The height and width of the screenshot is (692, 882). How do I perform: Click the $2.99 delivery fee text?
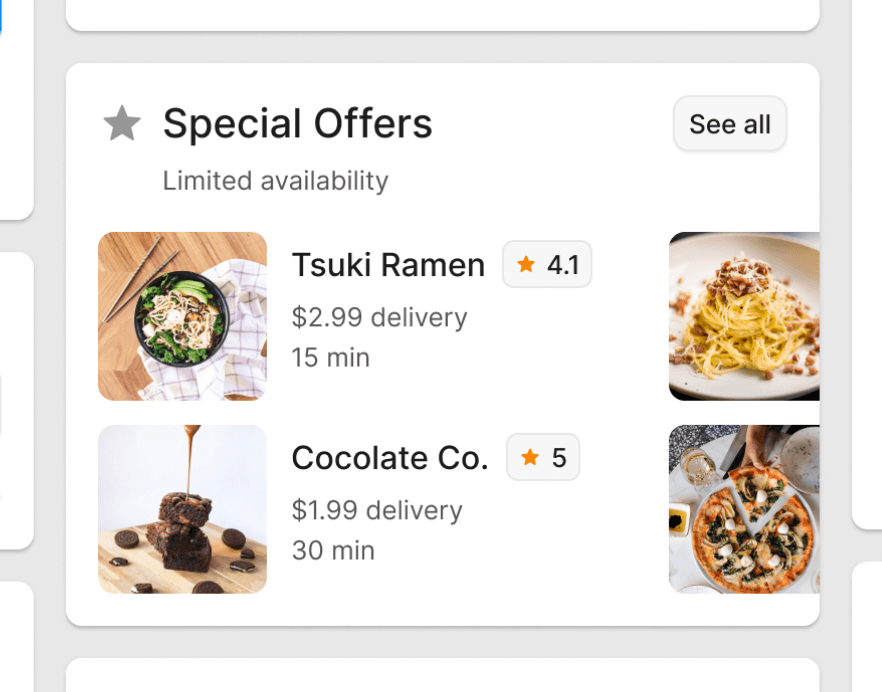point(379,317)
